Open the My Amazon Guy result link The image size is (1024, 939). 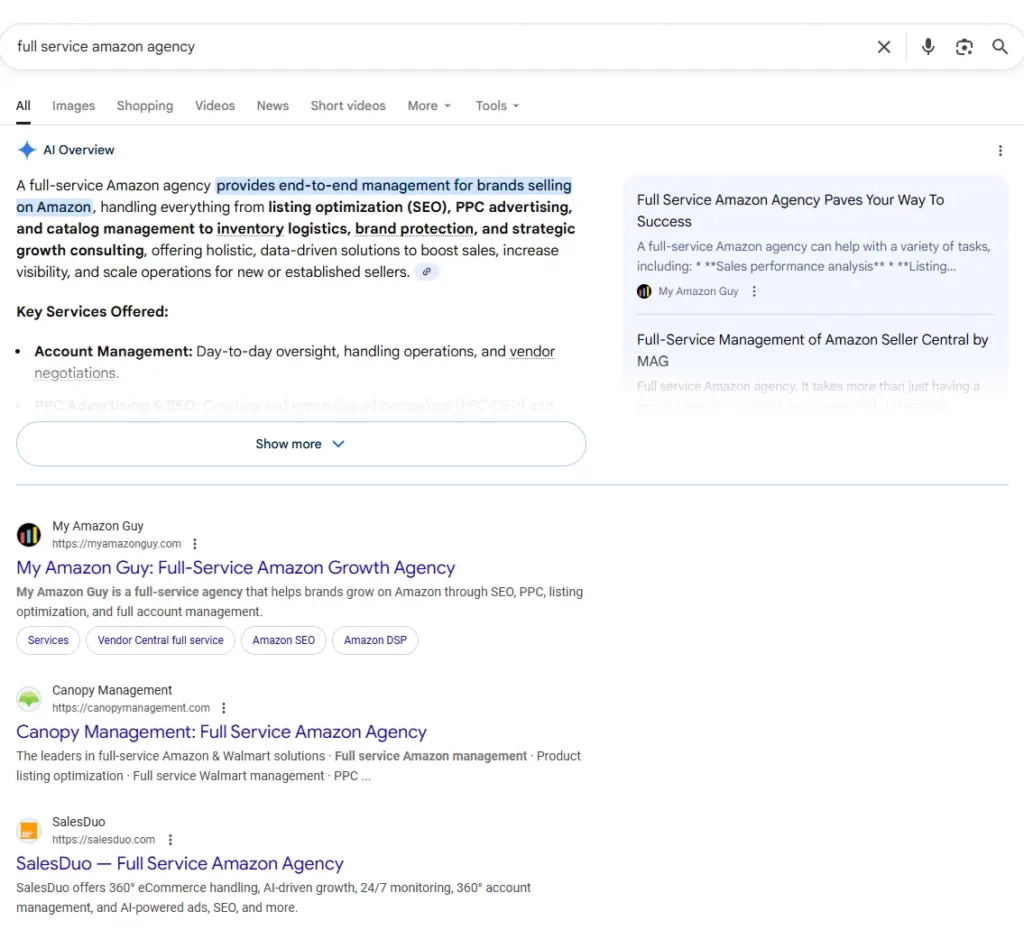coord(235,567)
